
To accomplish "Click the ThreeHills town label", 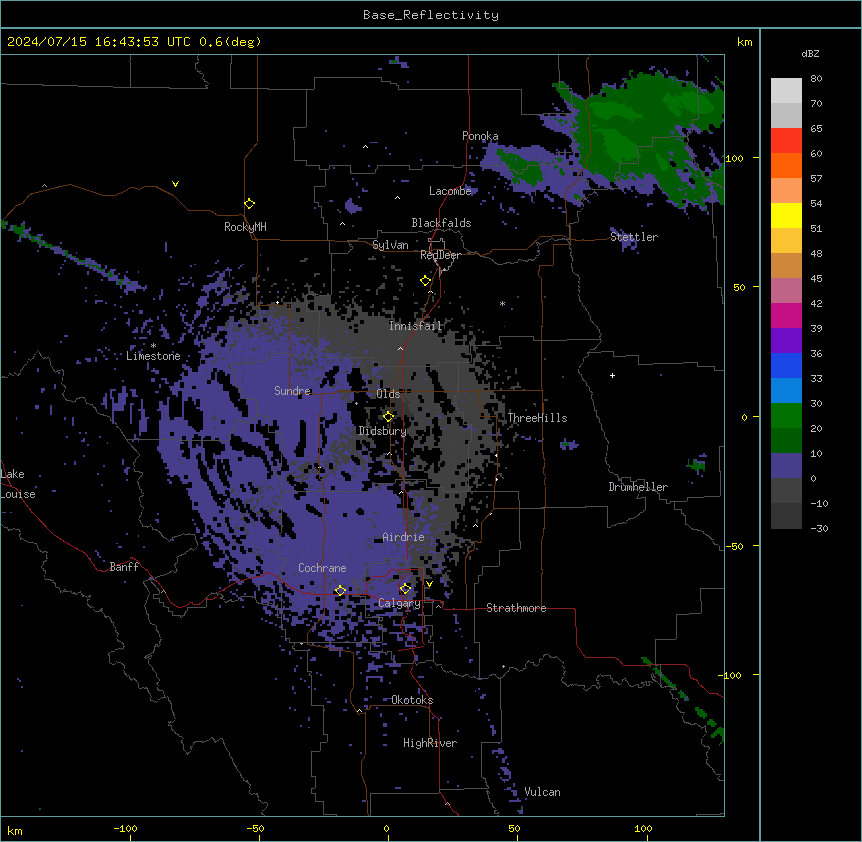I will (x=537, y=418).
